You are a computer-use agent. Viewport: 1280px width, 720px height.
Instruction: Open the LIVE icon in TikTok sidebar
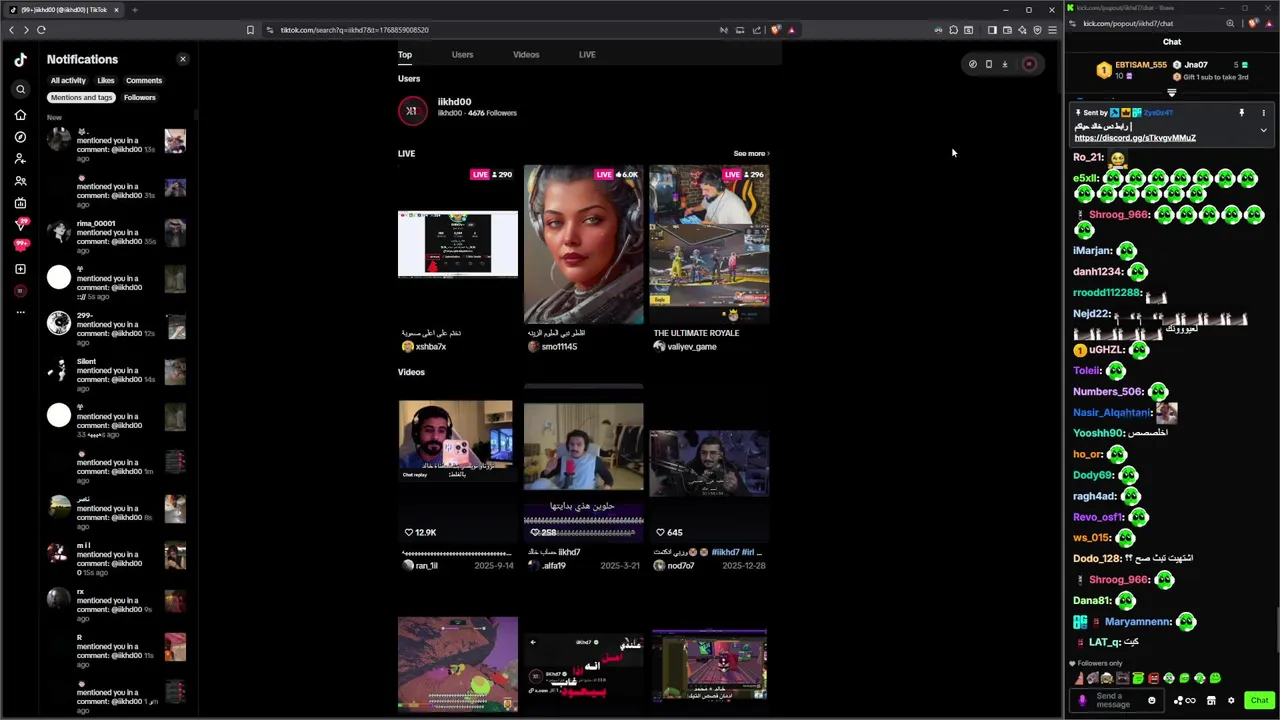coord(20,203)
